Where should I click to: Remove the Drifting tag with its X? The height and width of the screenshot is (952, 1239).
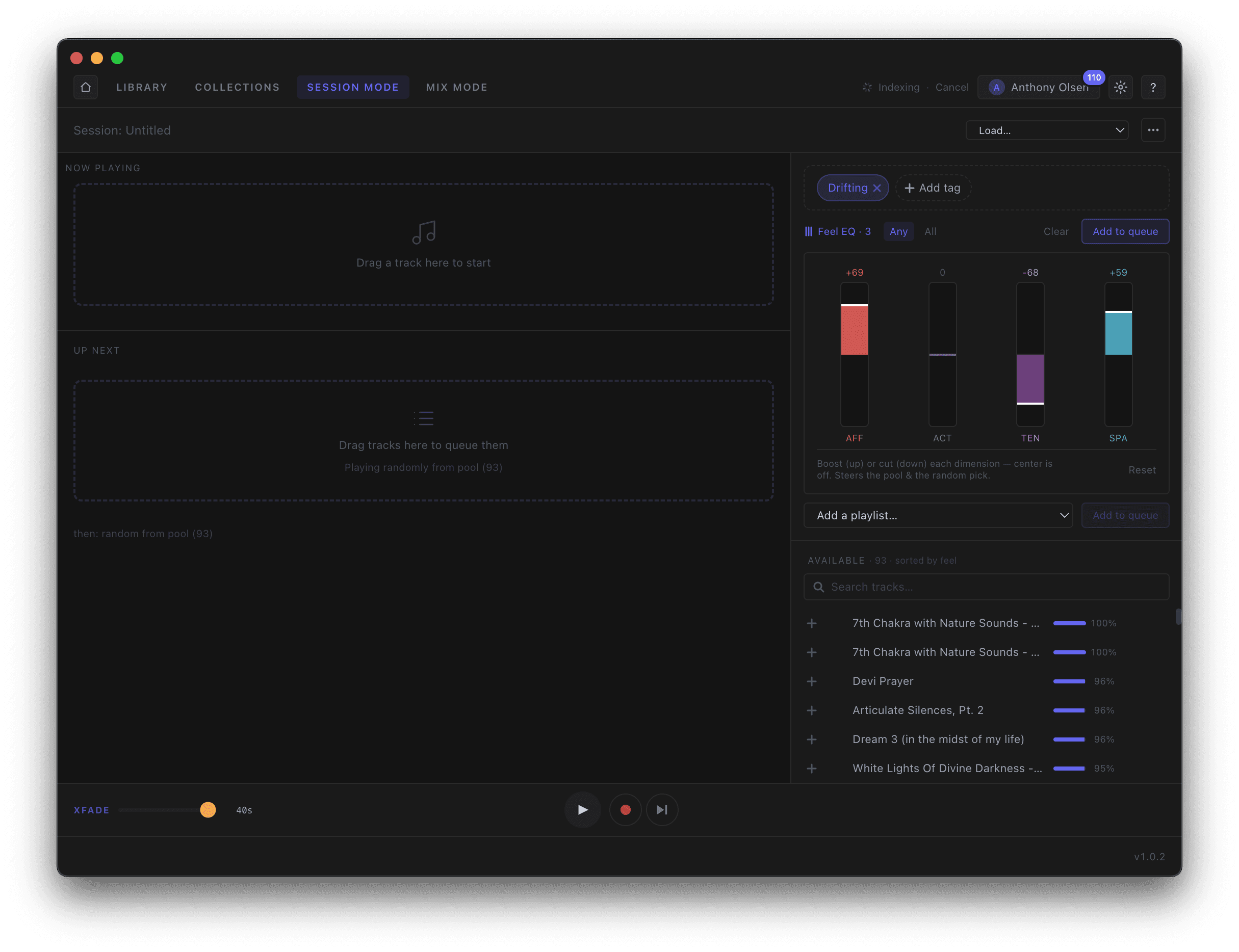point(877,188)
